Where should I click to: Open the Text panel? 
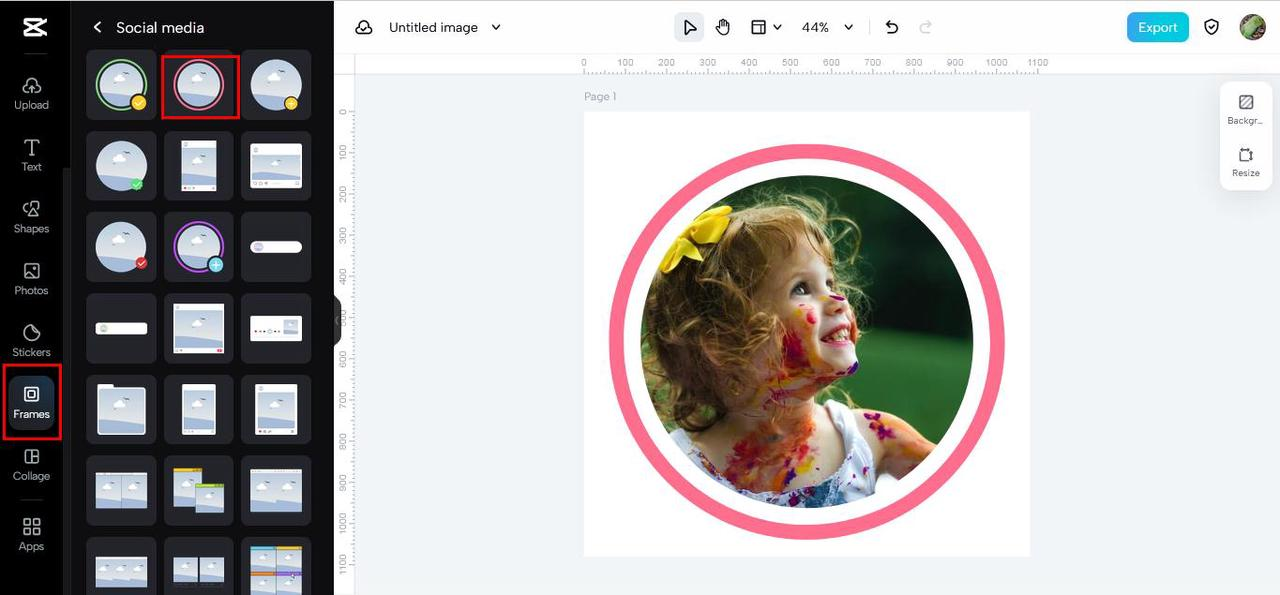click(31, 155)
